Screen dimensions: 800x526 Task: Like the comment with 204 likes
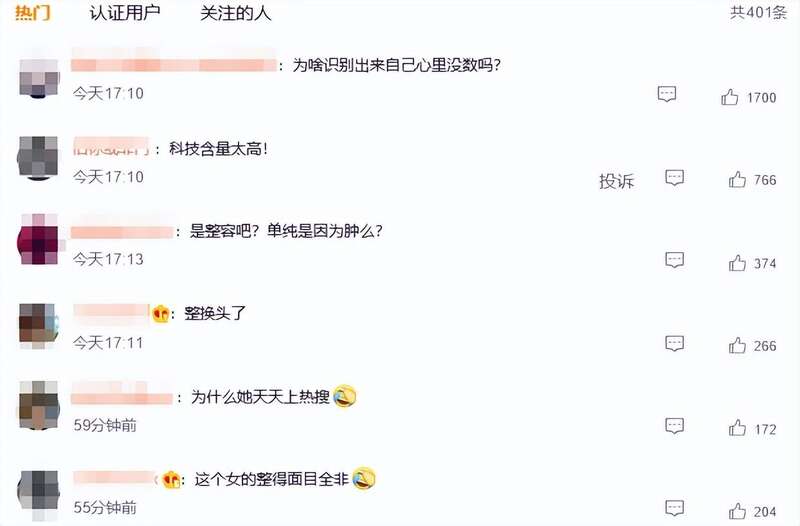click(737, 511)
